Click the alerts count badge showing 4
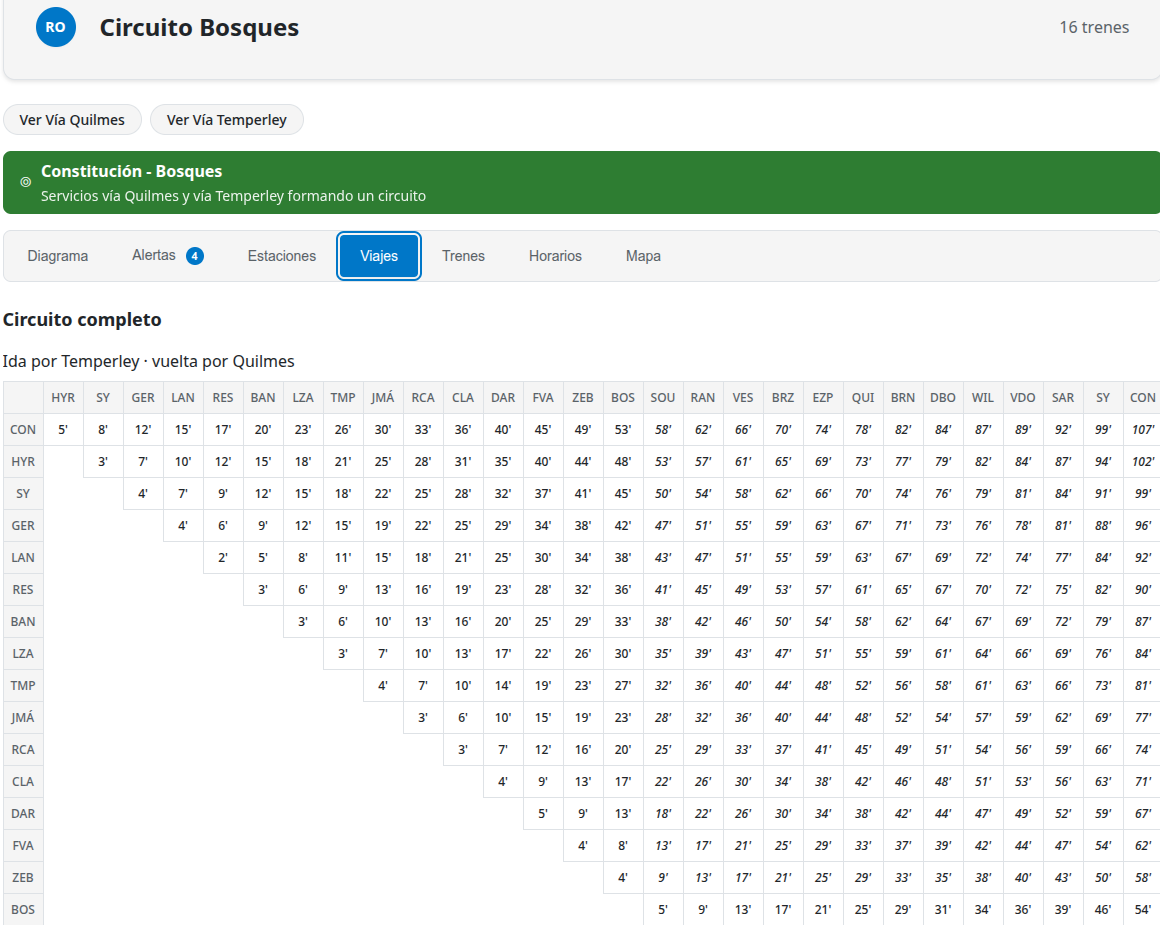Viewport: 1160px width, 925px height. pyautogui.click(x=195, y=256)
